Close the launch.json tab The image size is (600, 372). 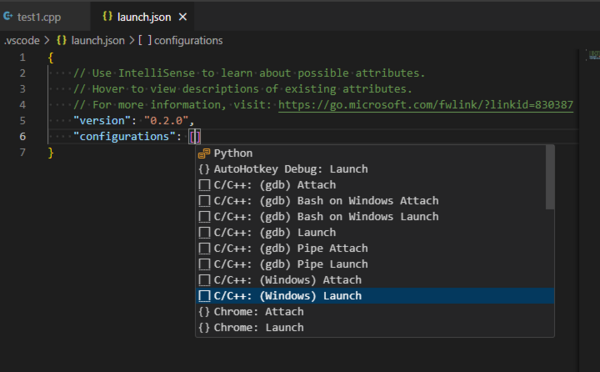pos(183,17)
